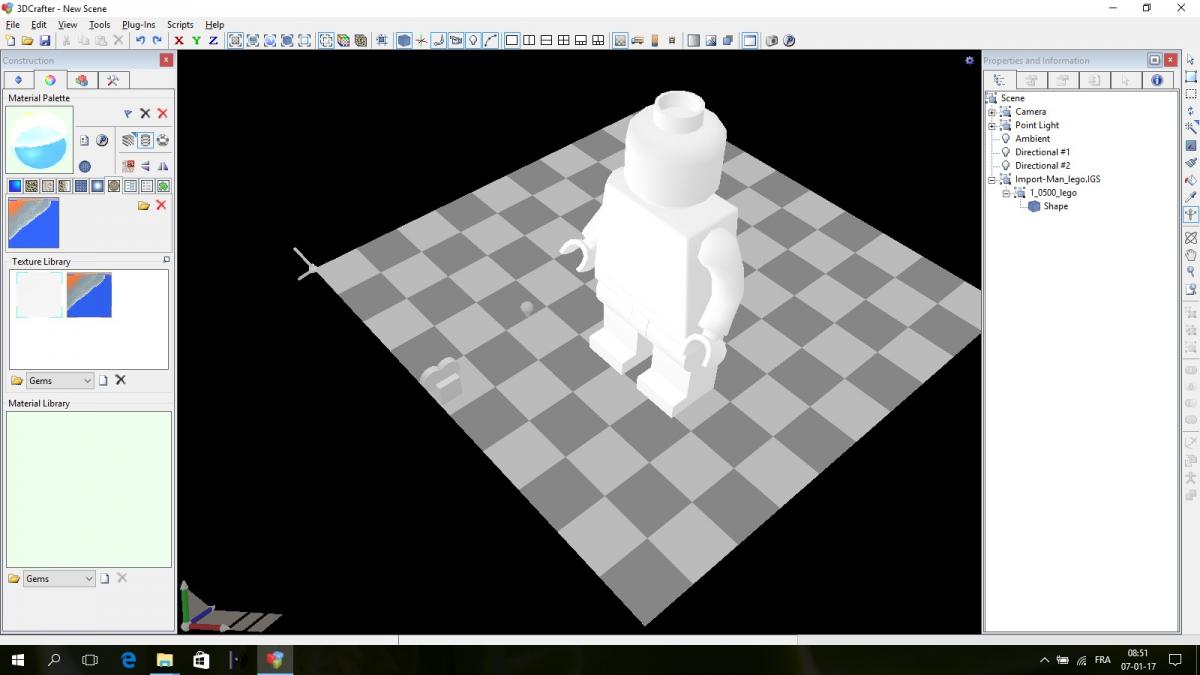Switch to the hammer and wrench tools tab

point(113,80)
